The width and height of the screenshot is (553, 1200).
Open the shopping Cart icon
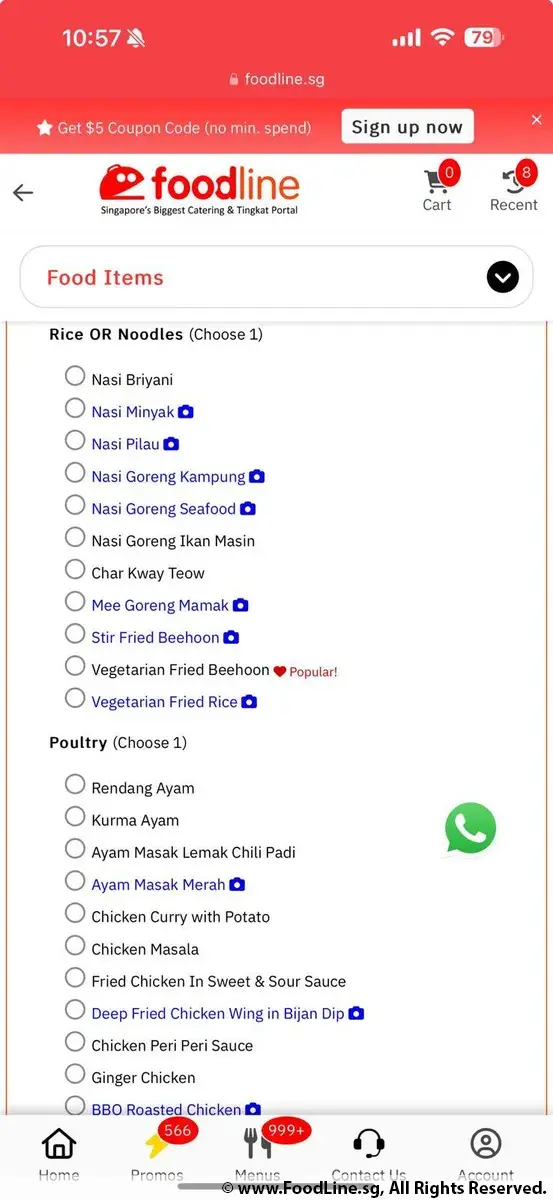[437, 181]
